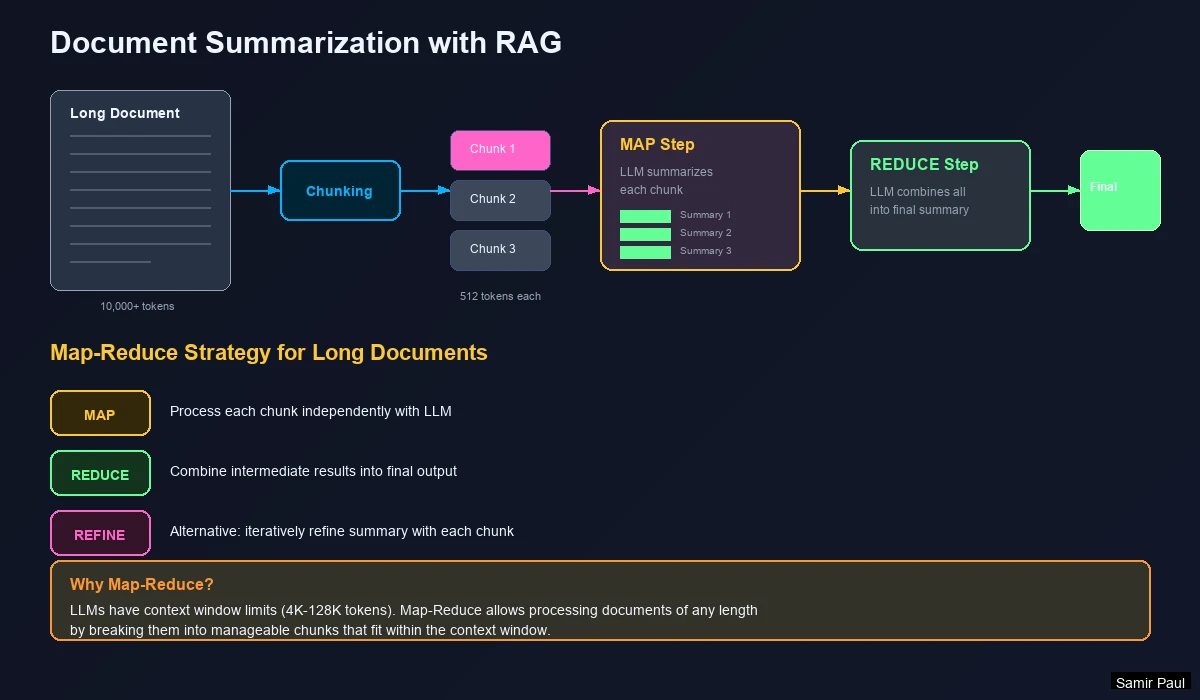This screenshot has width=1200, height=700.
Task: Expand the MAP Step panel
Action: click(700, 195)
